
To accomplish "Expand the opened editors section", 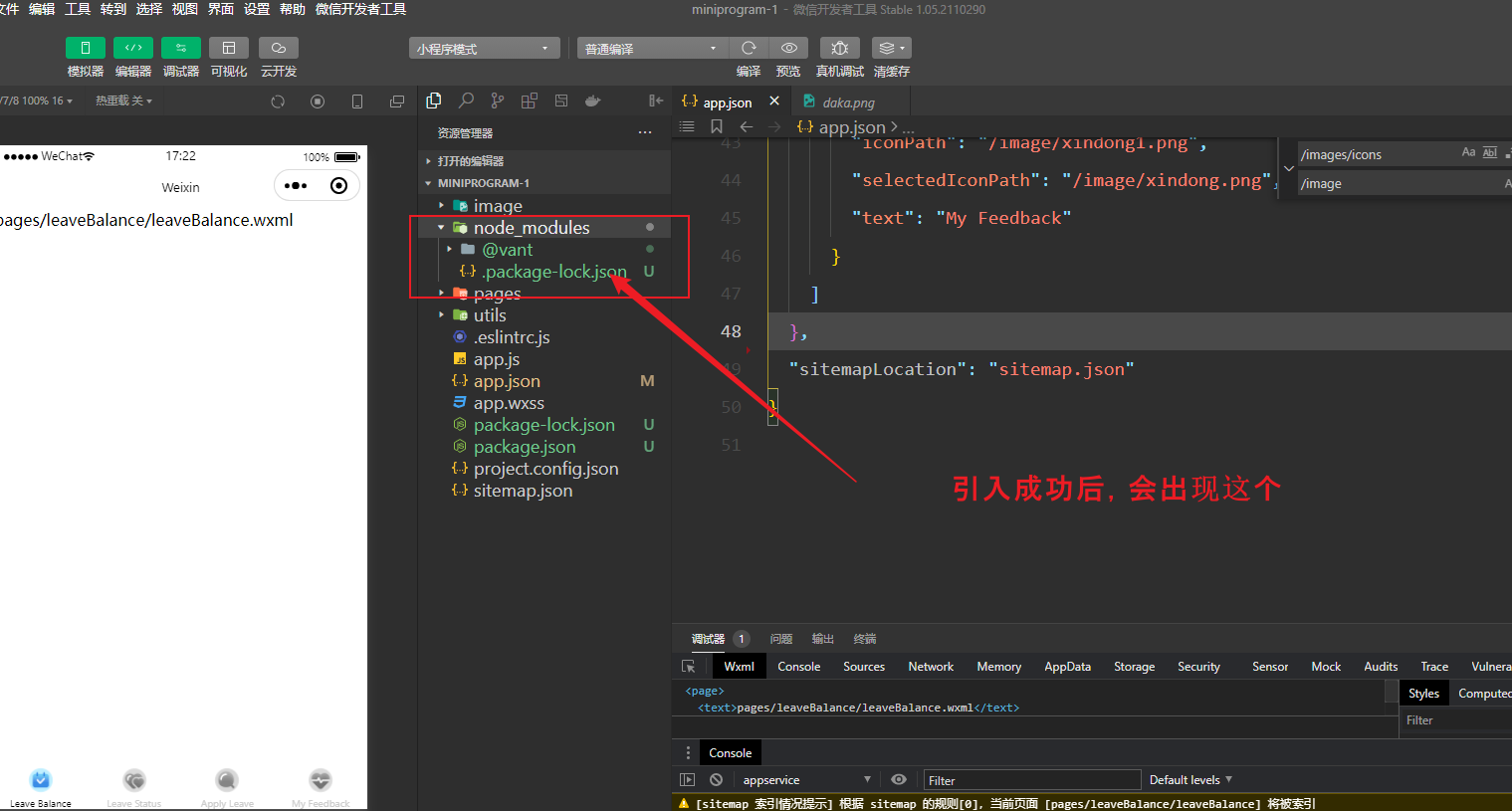I will (x=544, y=161).
